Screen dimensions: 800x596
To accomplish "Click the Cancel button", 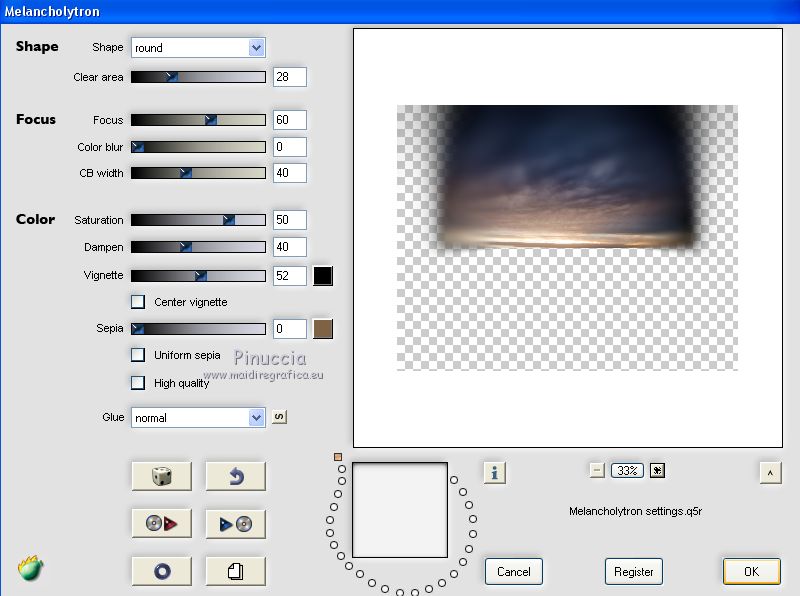I will click(x=514, y=572).
